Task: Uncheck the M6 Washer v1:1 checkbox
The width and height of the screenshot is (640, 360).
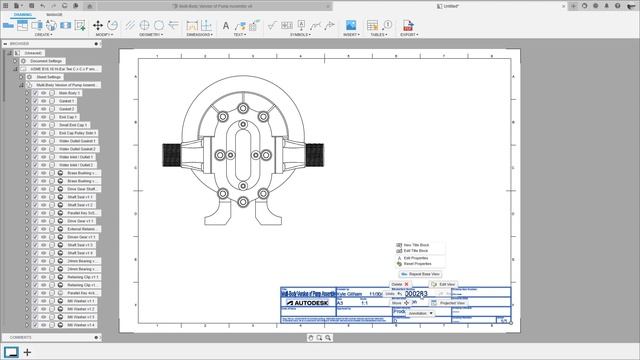Action: [x=36, y=301]
